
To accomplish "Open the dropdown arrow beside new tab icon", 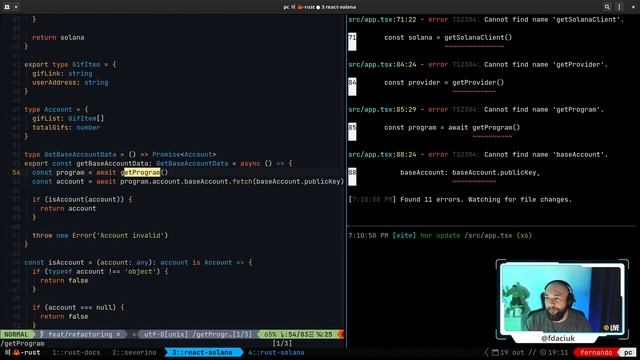I will tap(16, 7).
